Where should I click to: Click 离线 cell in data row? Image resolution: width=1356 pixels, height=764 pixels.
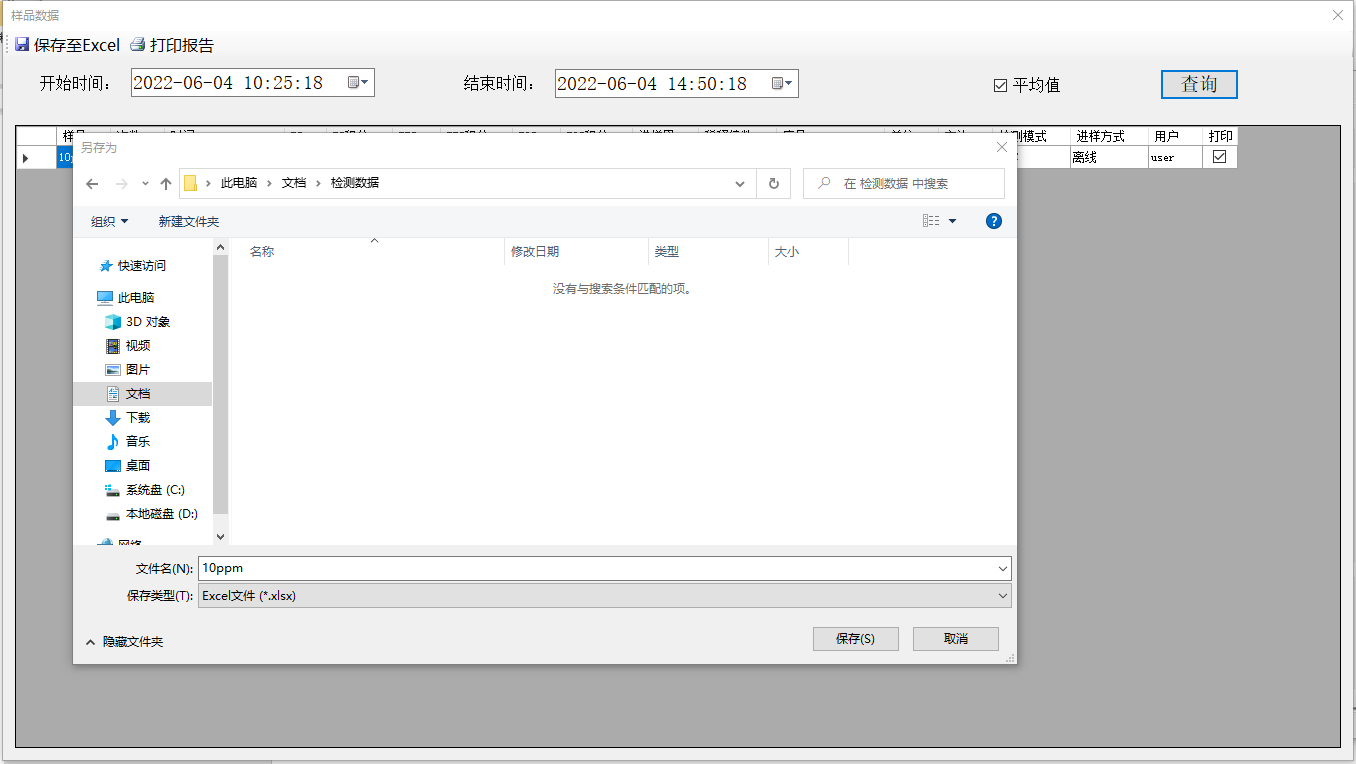pos(1109,157)
